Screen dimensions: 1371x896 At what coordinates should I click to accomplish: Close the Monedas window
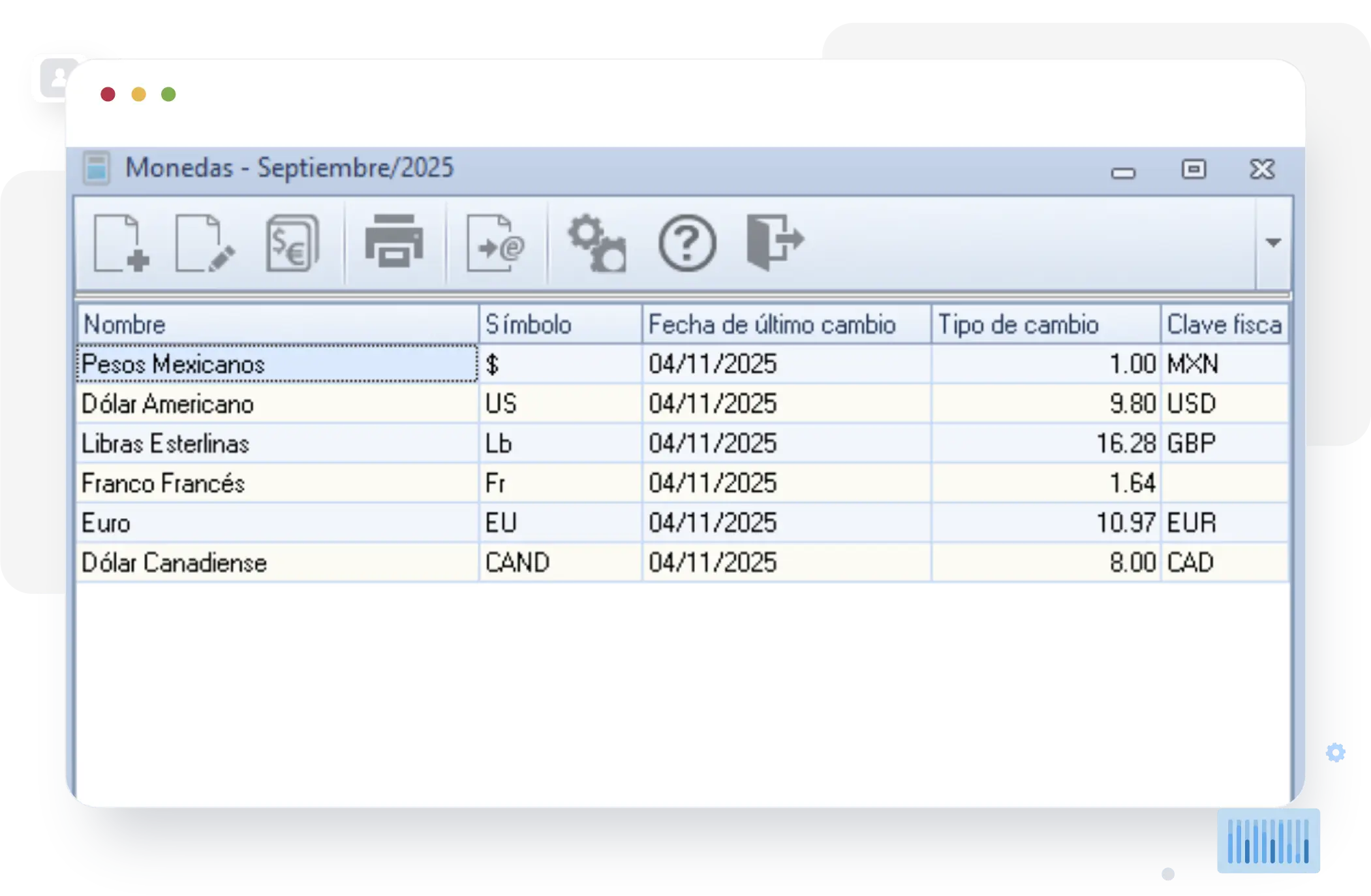point(1262,169)
